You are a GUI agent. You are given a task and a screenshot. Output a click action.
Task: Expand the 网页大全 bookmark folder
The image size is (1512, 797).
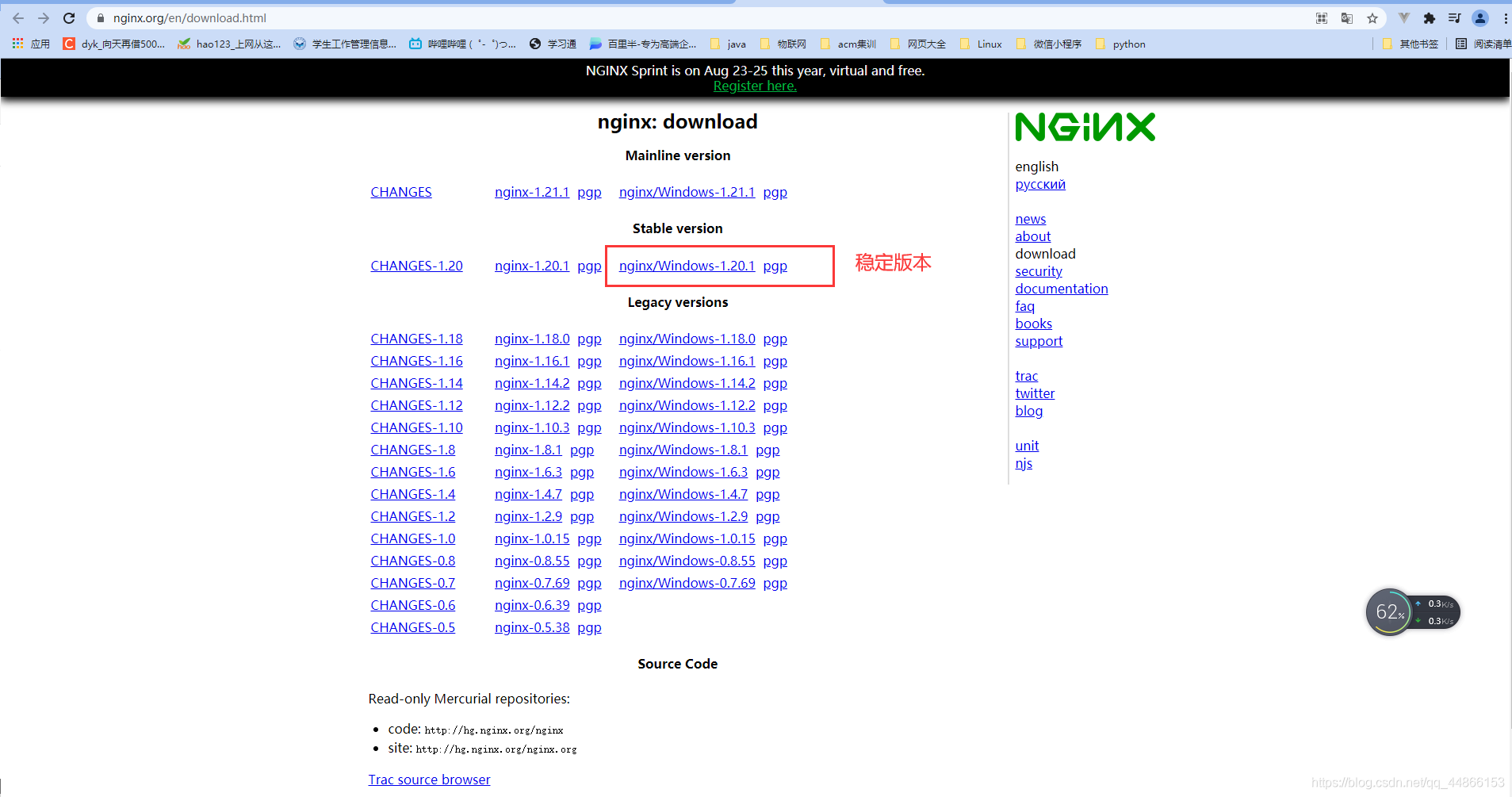pos(918,44)
